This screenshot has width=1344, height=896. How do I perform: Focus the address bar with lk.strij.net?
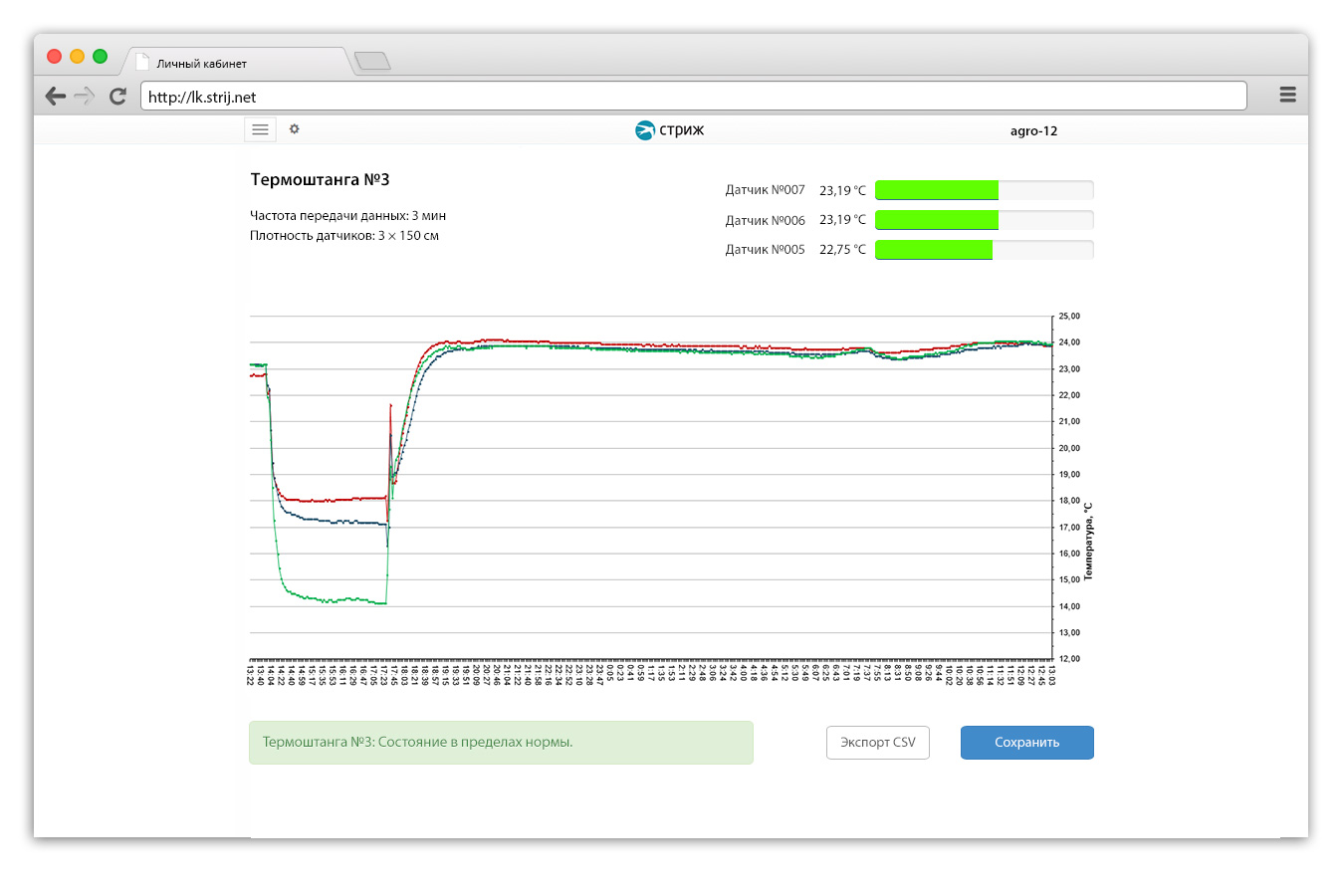click(x=693, y=97)
